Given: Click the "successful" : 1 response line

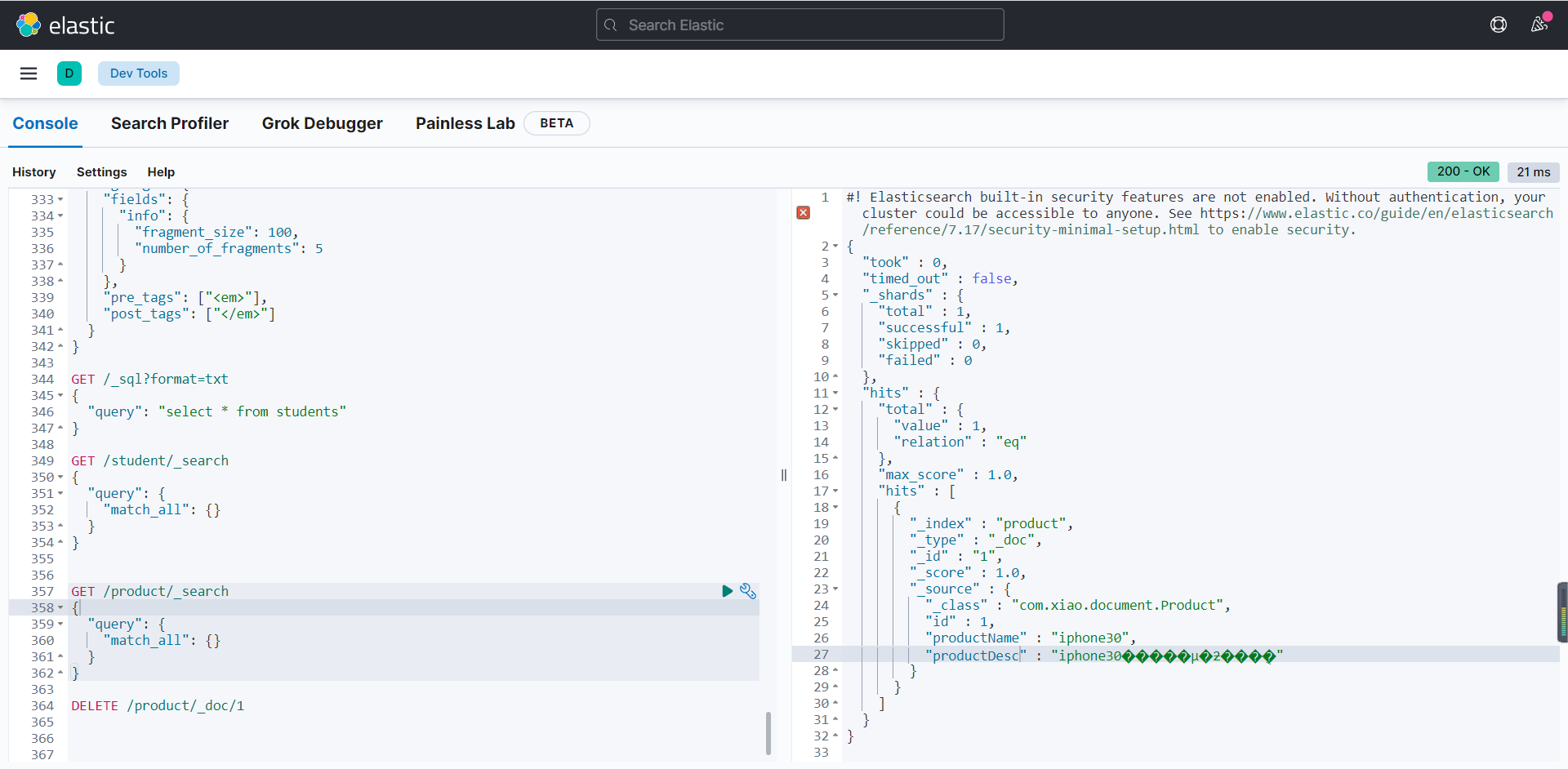Looking at the screenshot, I should [x=944, y=327].
